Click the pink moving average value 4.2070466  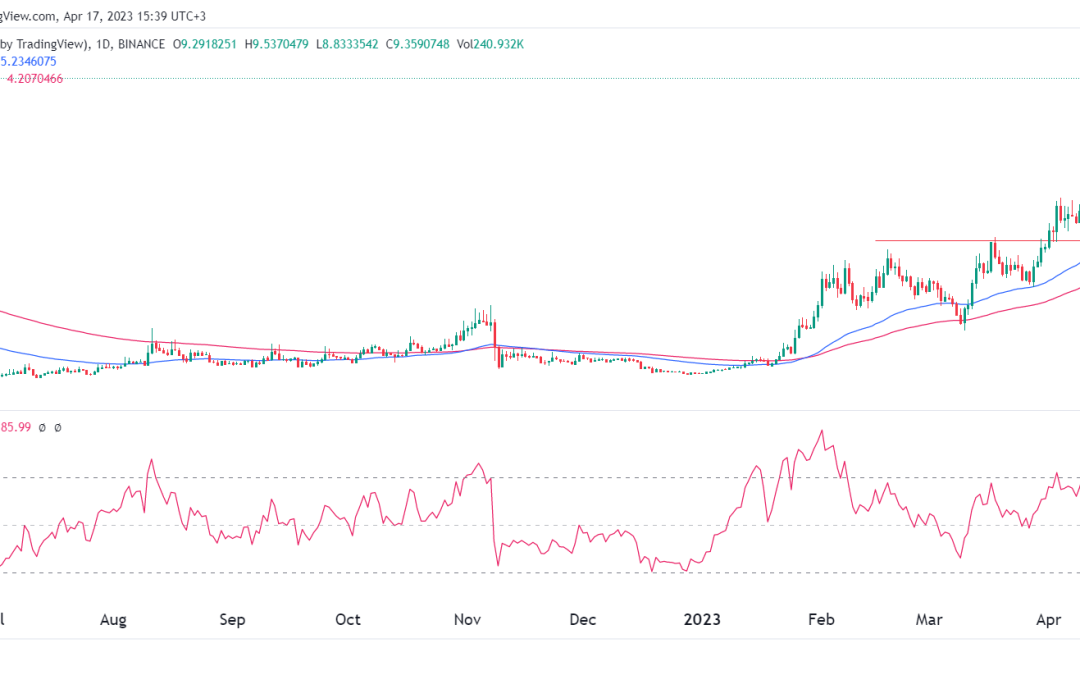[35, 79]
